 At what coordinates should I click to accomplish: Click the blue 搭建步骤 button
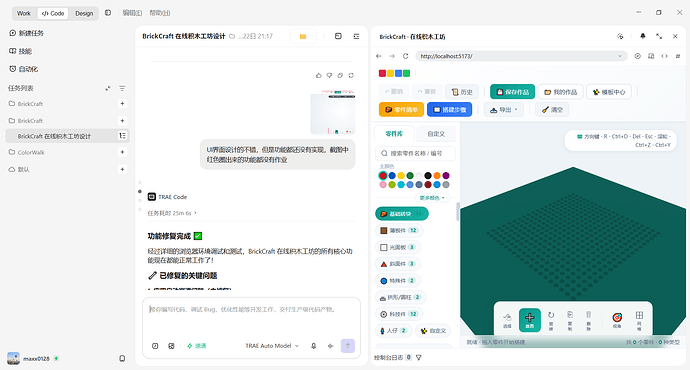[x=449, y=110]
